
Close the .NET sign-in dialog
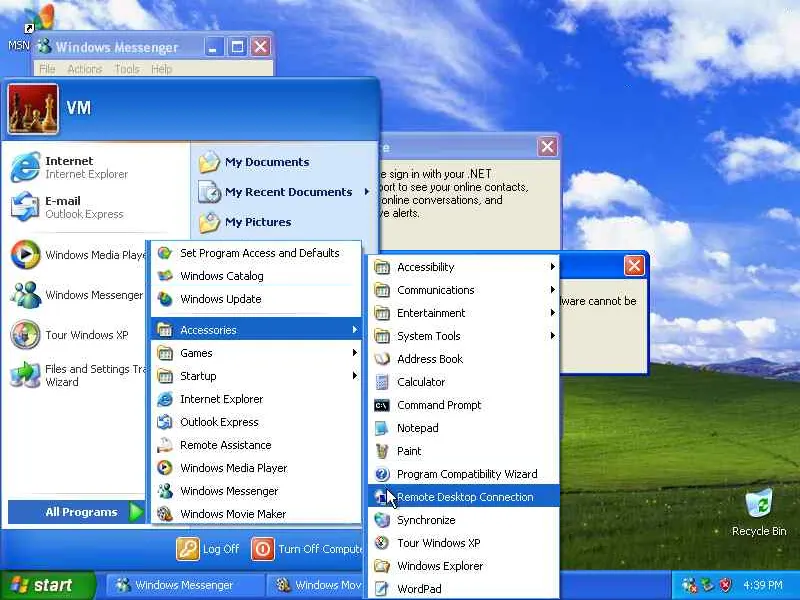tap(547, 147)
